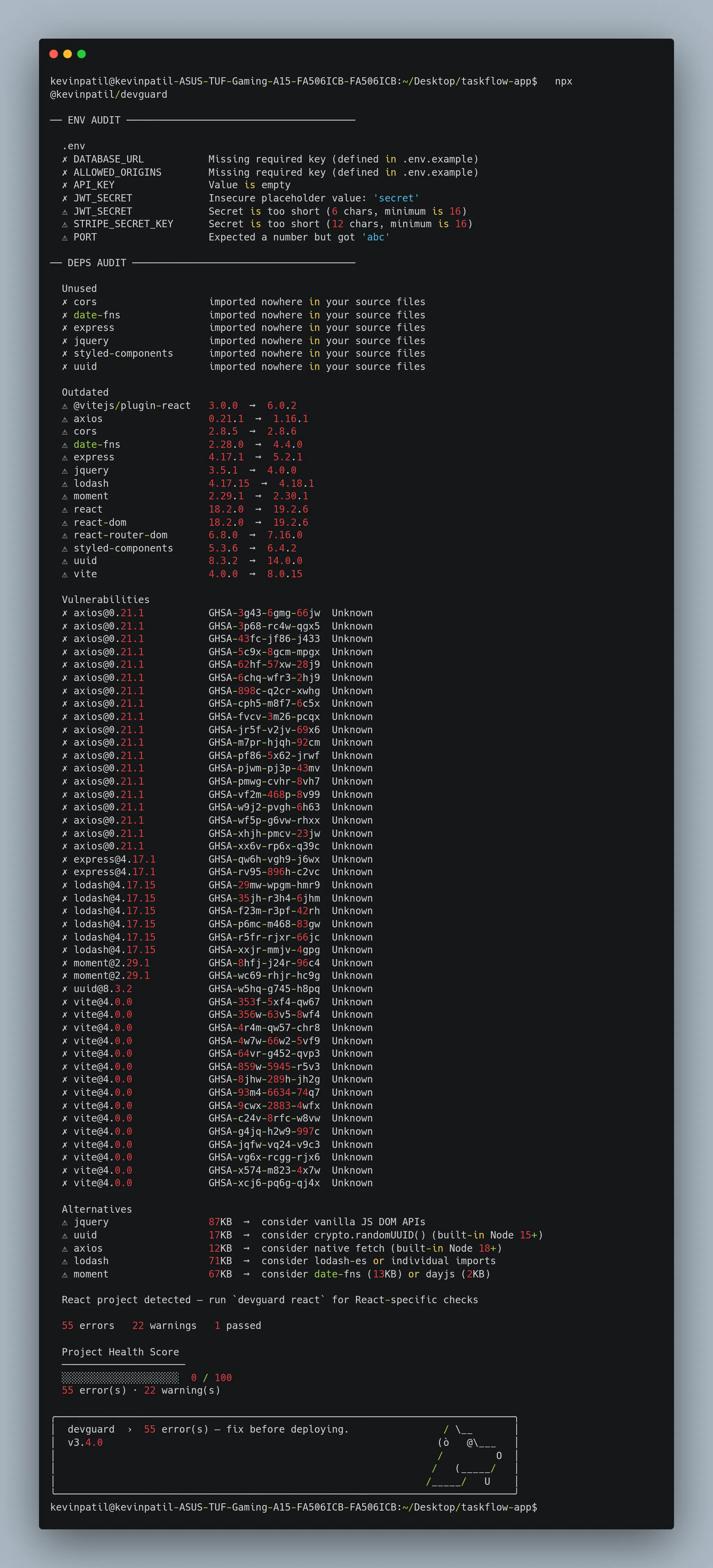
Task: Click the 'STRIPE_SECRET_KEY' key
Action: click(123, 224)
